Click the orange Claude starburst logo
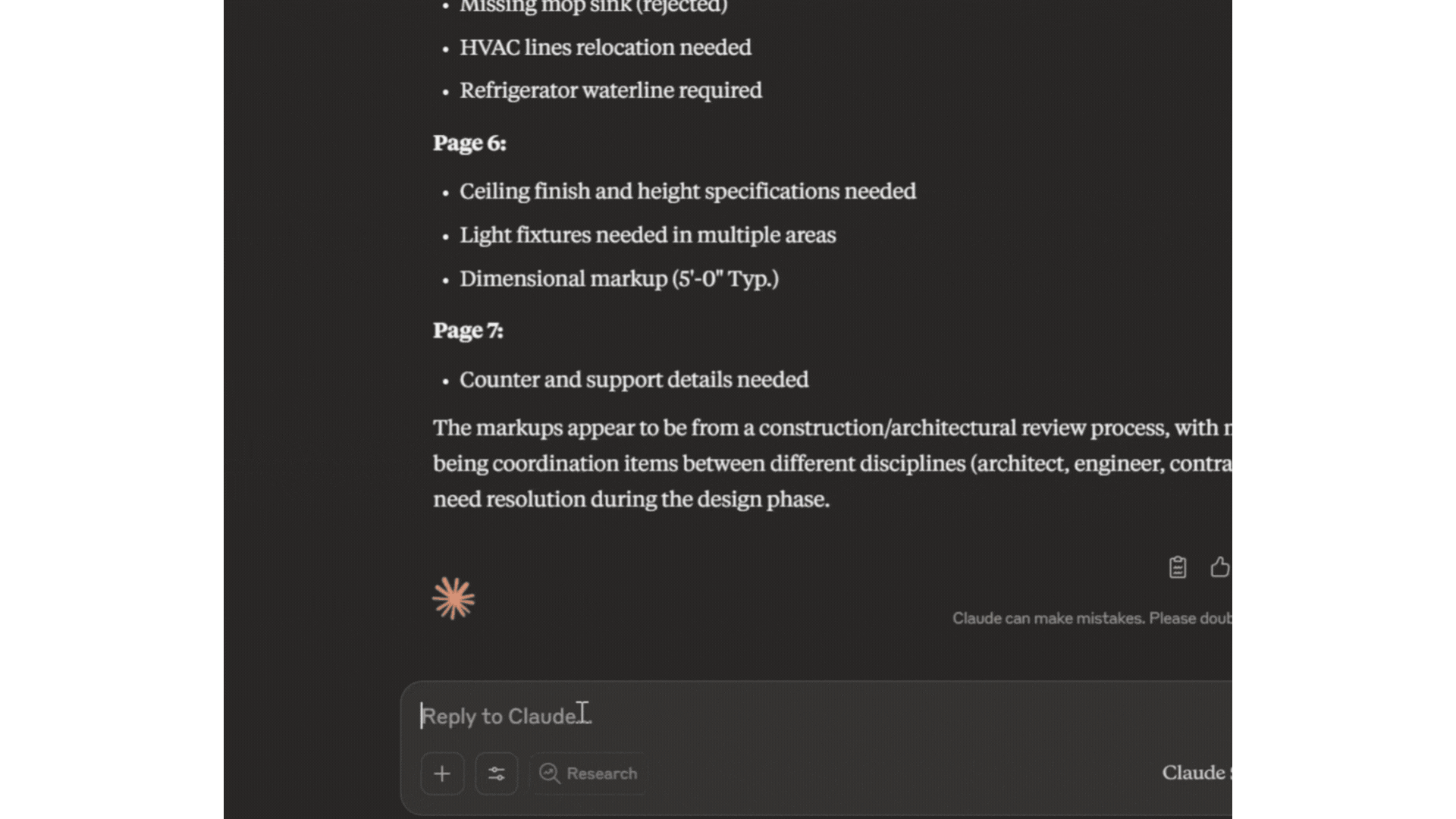Viewport: 1456px width, 819px height. pos(453,599)
